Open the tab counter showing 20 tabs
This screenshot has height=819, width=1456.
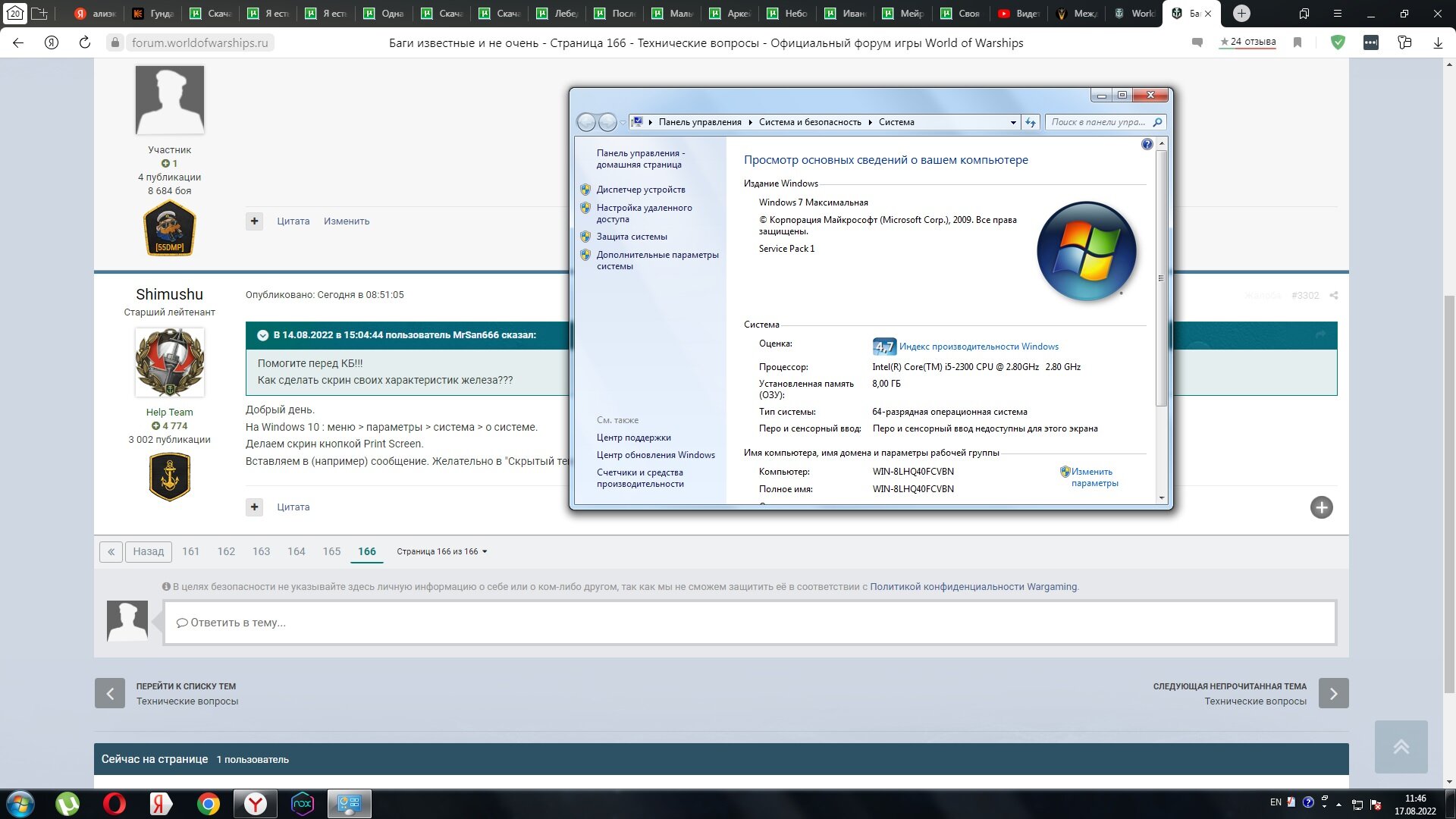[x=15, y=13]
